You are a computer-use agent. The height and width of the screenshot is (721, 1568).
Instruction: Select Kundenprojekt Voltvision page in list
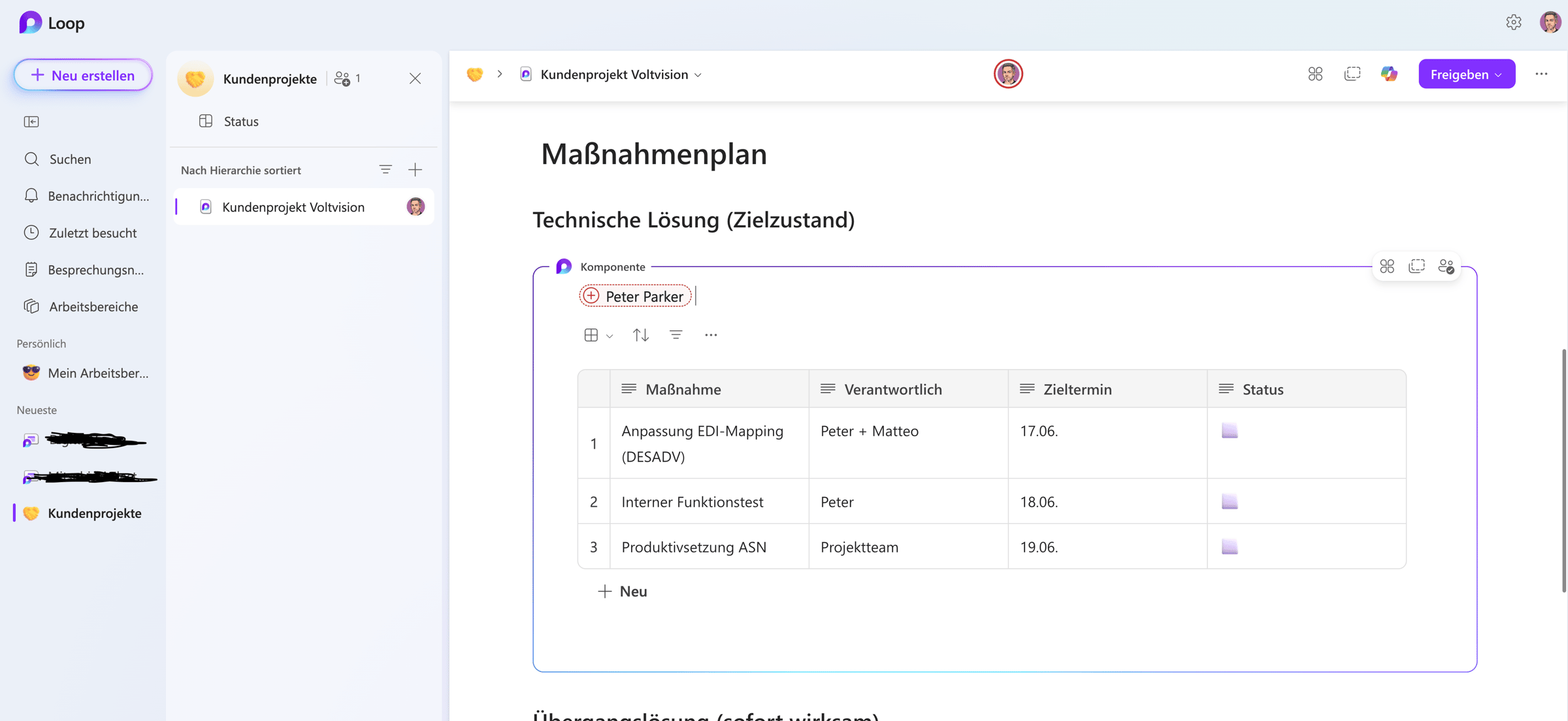pyautogui.click(x=293, y=207)
